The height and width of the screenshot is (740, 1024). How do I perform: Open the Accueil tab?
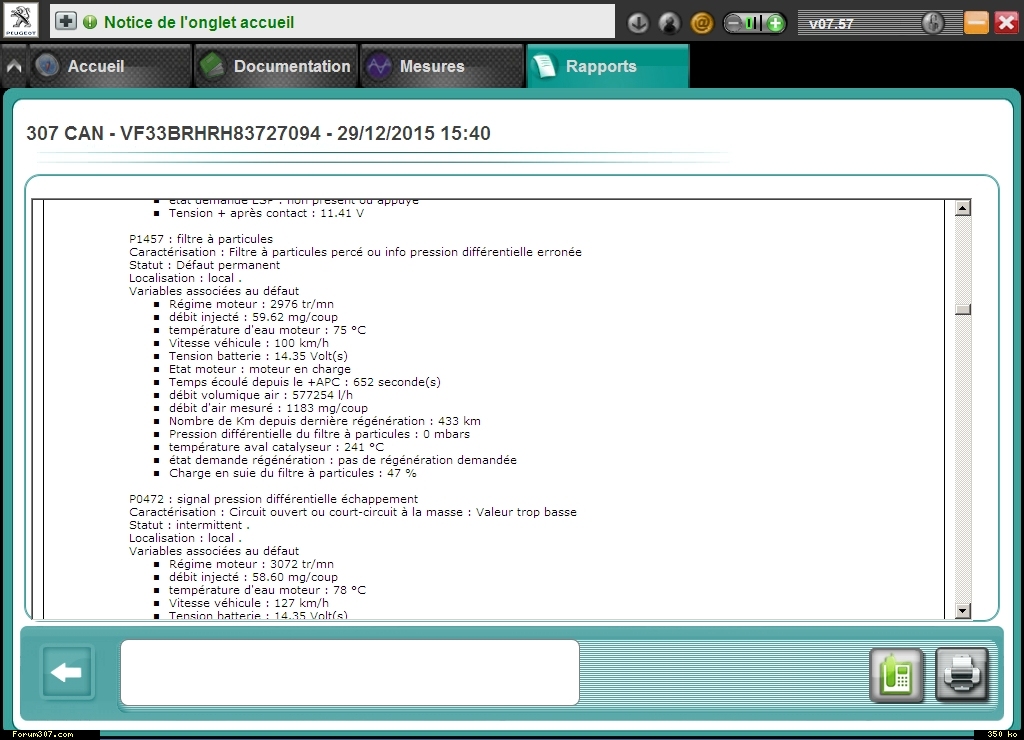[96, 67]
